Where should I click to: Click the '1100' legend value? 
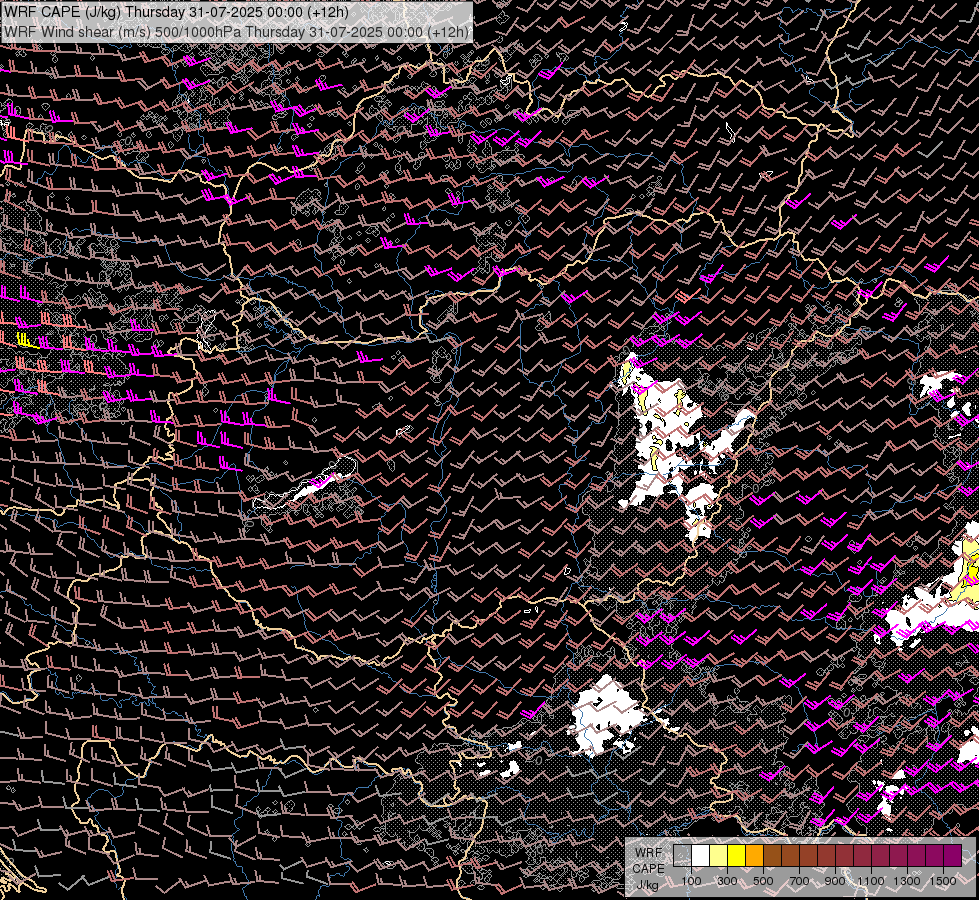click(x=870, y=881)
